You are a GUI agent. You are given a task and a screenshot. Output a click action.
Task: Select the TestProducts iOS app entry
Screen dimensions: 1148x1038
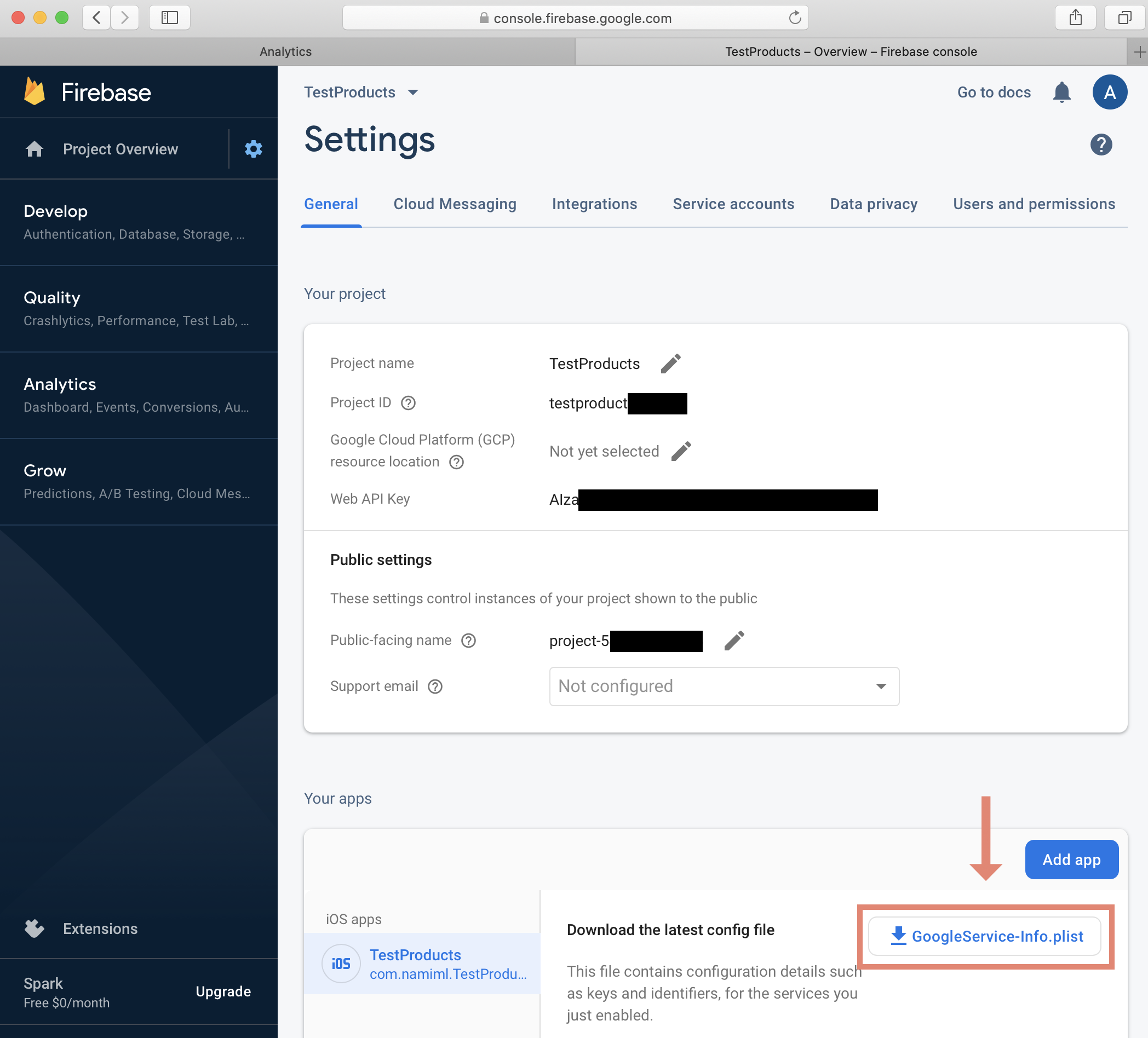422,964
